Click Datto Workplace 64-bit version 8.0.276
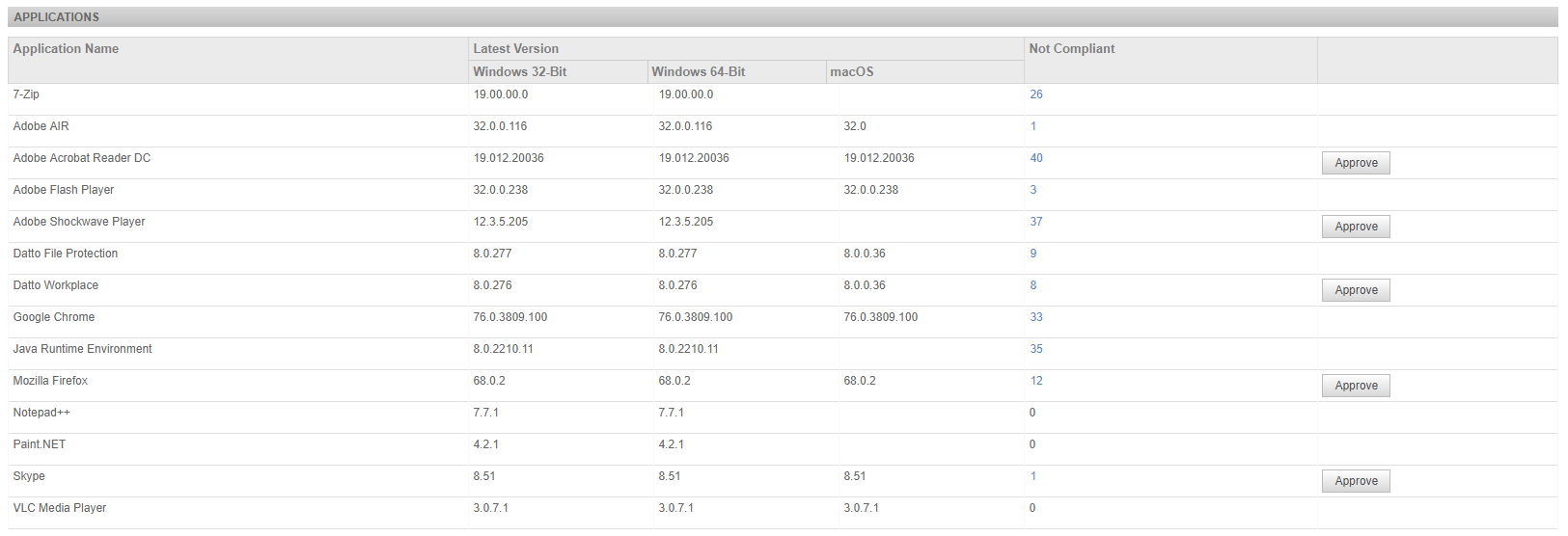The height and width of the screenshot is (536, 1568). (x=678, y=285)
